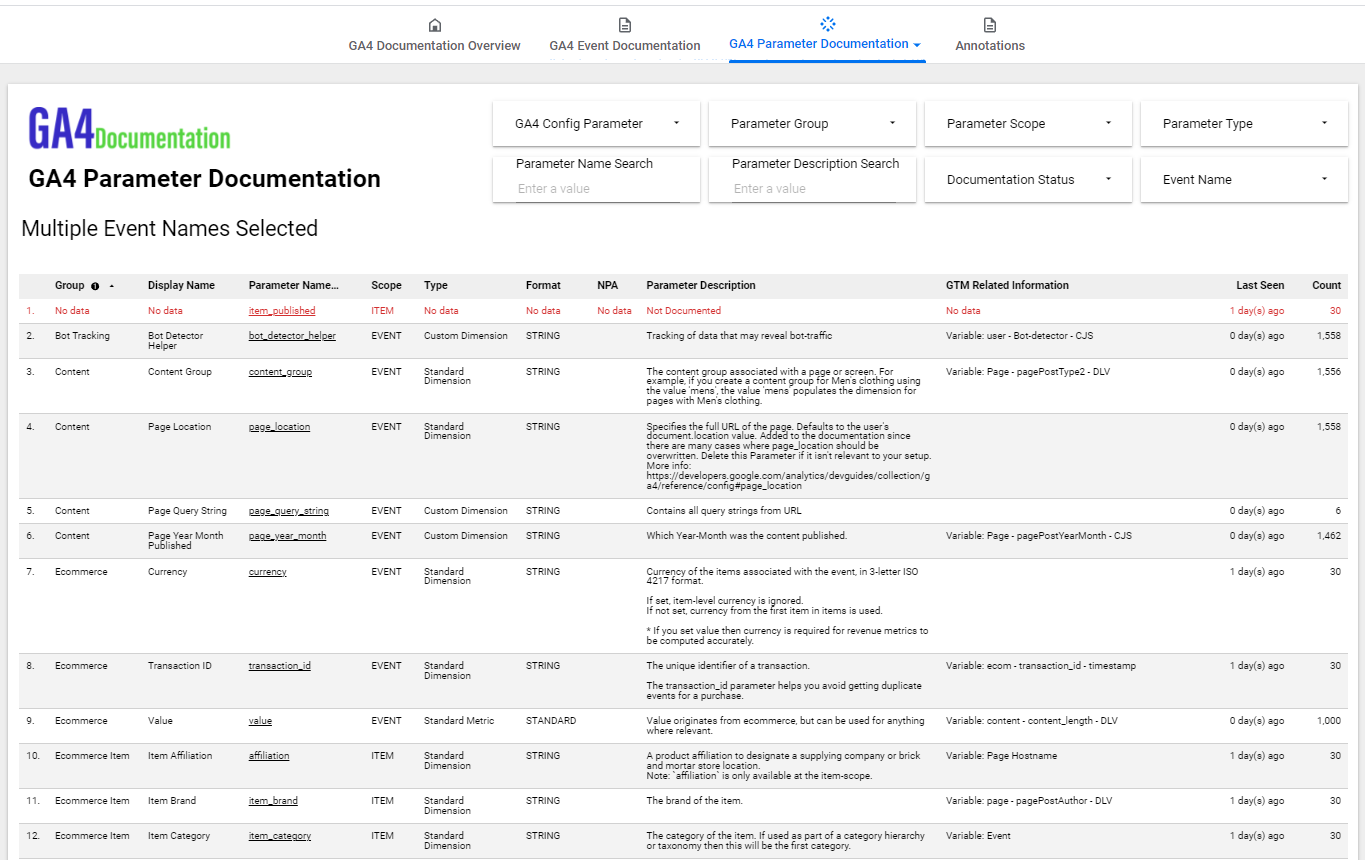Open the item_published parameter link

282,311
